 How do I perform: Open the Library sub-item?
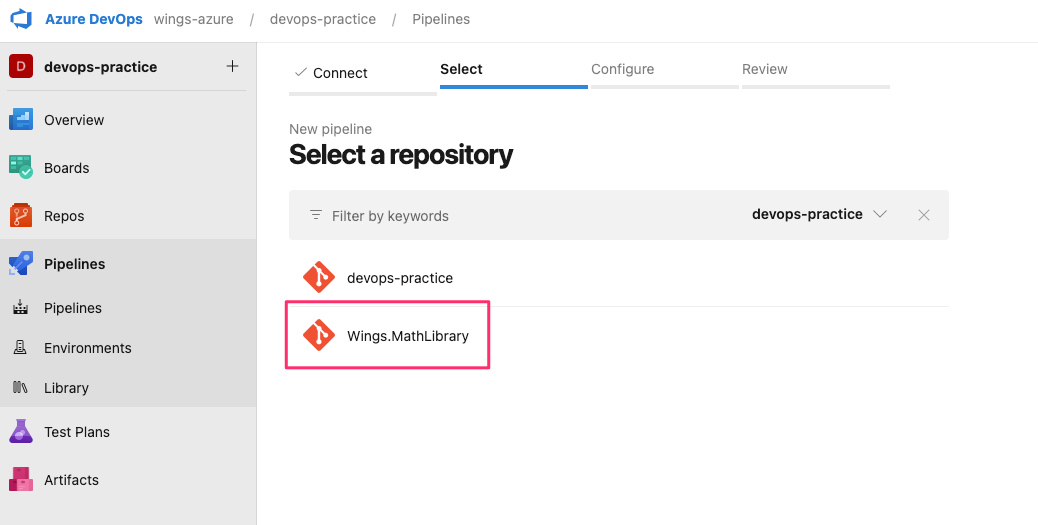click(66, 388)
